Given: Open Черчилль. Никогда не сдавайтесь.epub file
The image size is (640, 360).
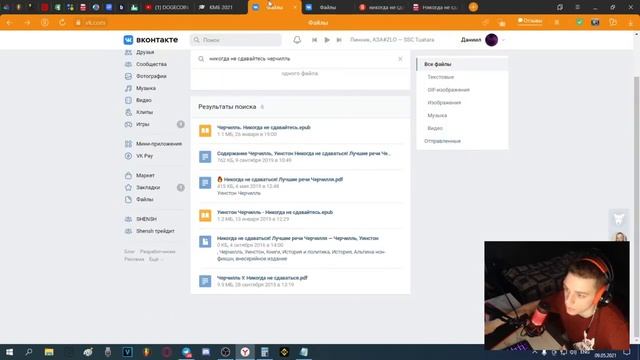Looking at the screenshot, I should coord(264,127).
